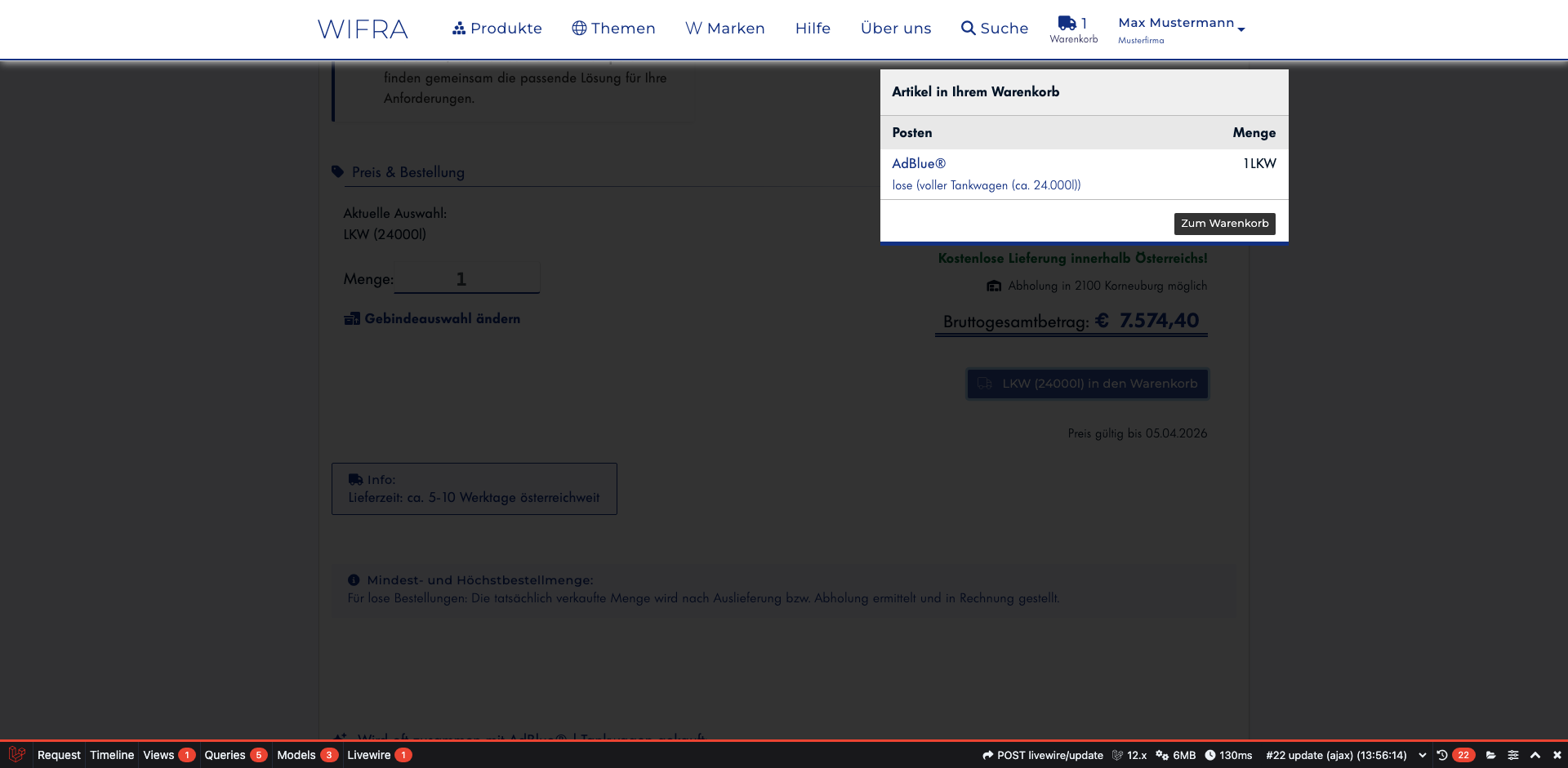Click the debugbar request history icon
Screen dimensions: 1568x768
[x=1442, y=755]
